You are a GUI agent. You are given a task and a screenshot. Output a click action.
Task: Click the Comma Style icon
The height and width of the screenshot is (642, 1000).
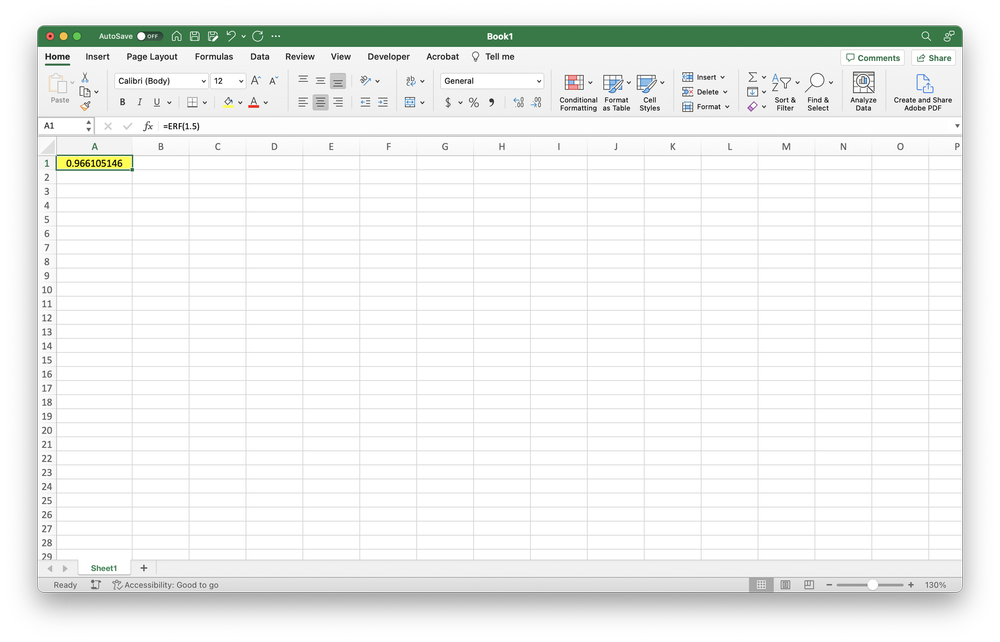point(491,103)
